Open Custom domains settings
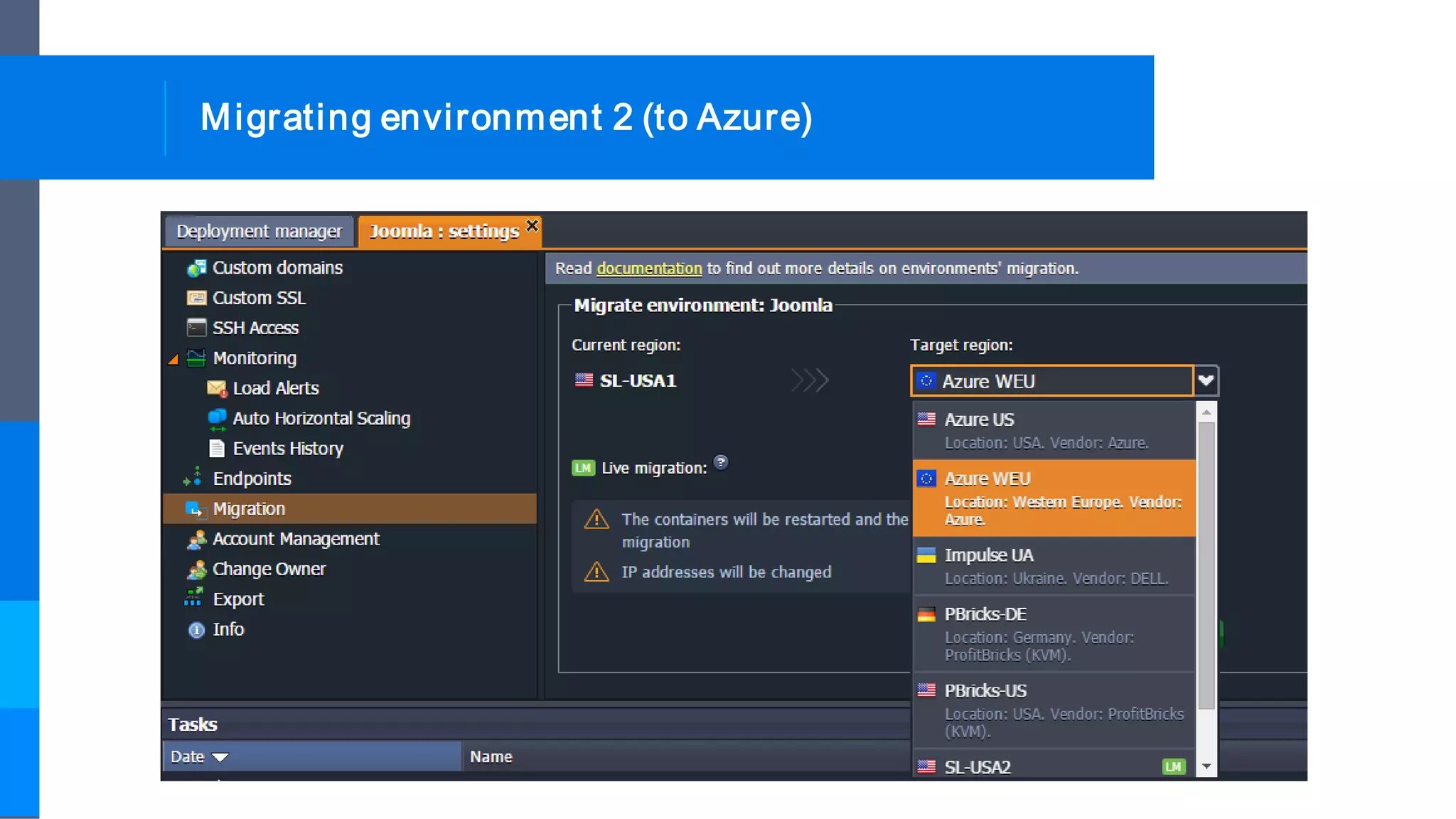The width and height of the screenshot is (1456, 819). 278,268
